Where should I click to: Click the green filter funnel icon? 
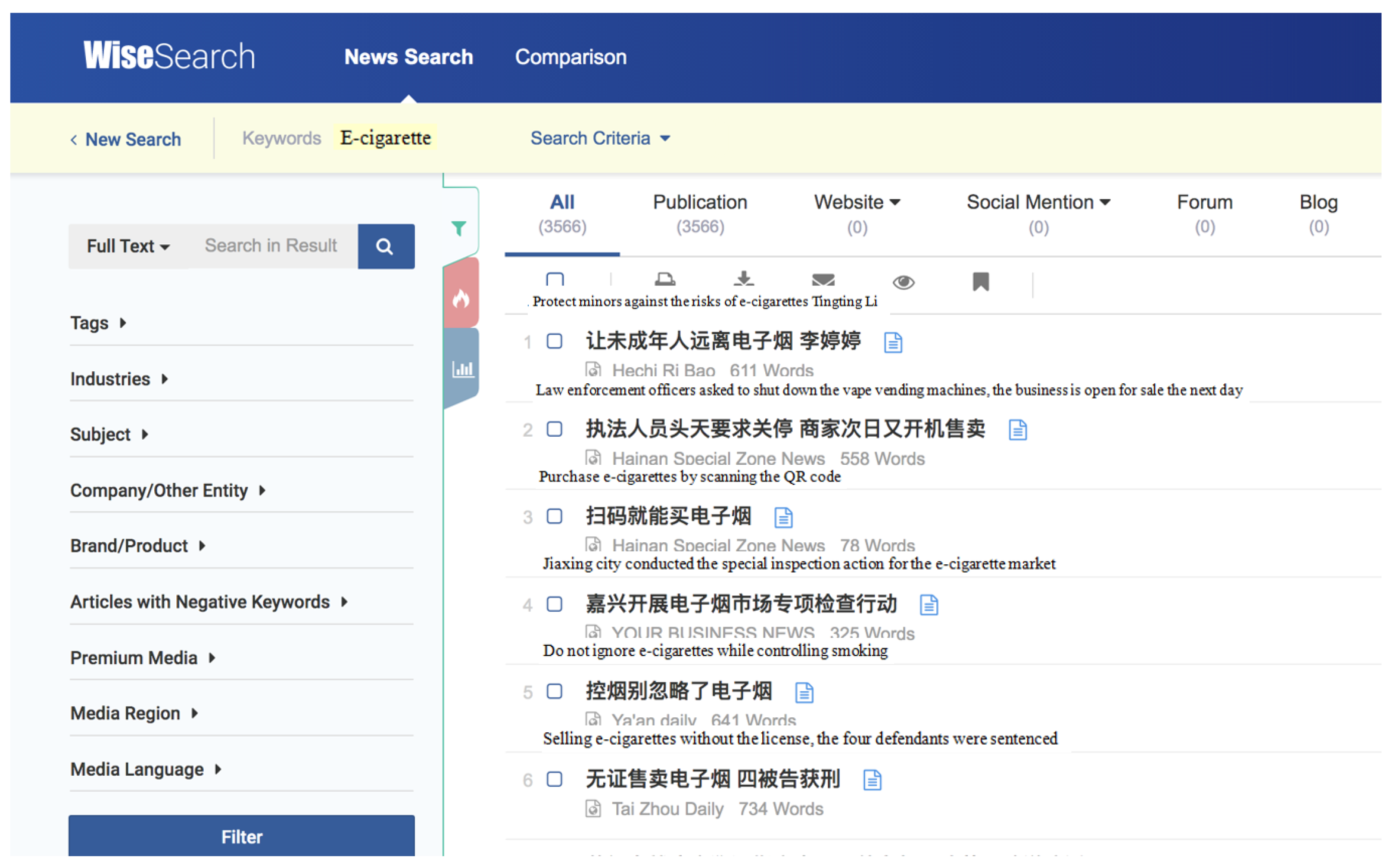click(458, 229)
